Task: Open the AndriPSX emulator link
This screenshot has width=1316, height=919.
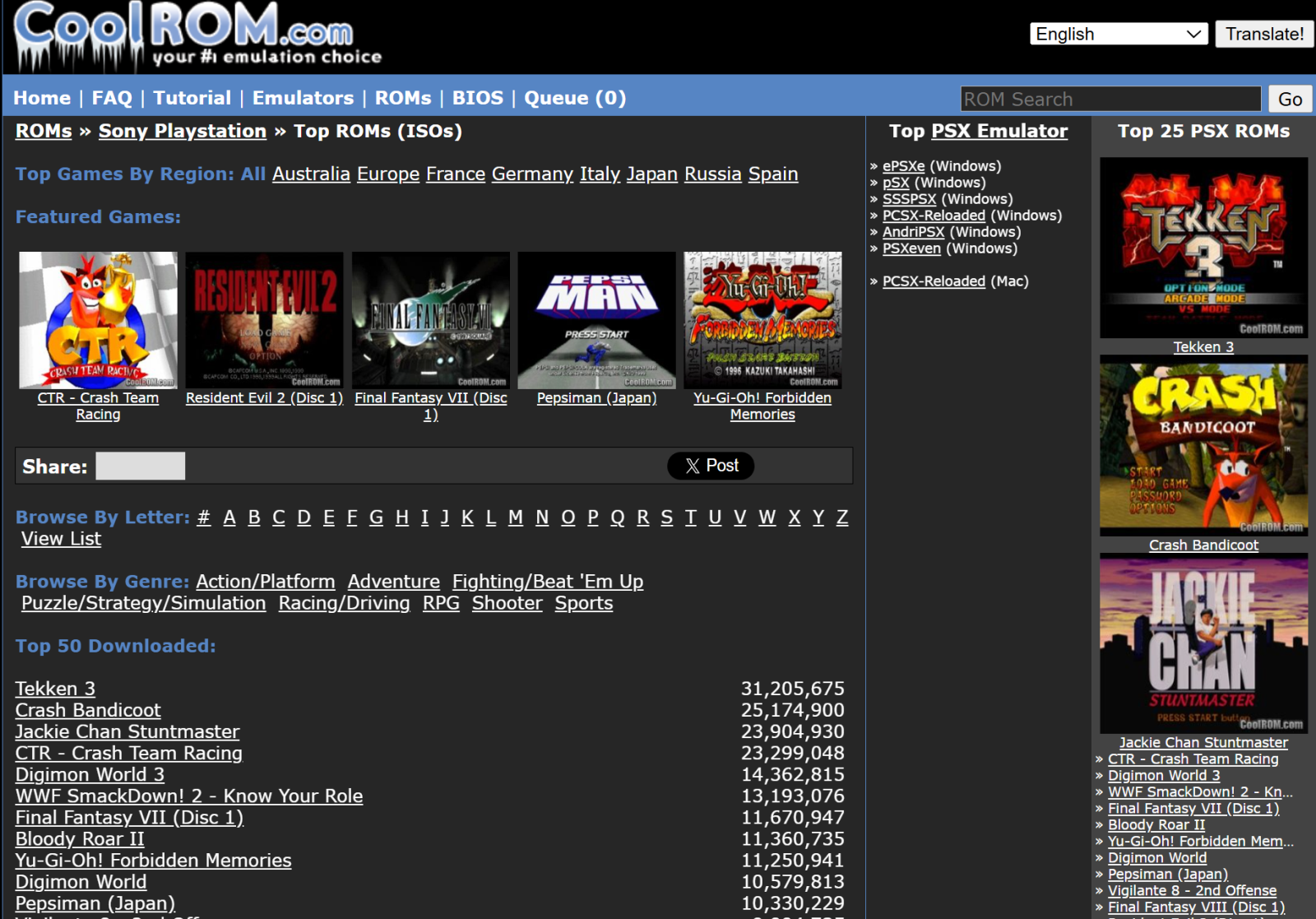Action: tap(914, 232)
